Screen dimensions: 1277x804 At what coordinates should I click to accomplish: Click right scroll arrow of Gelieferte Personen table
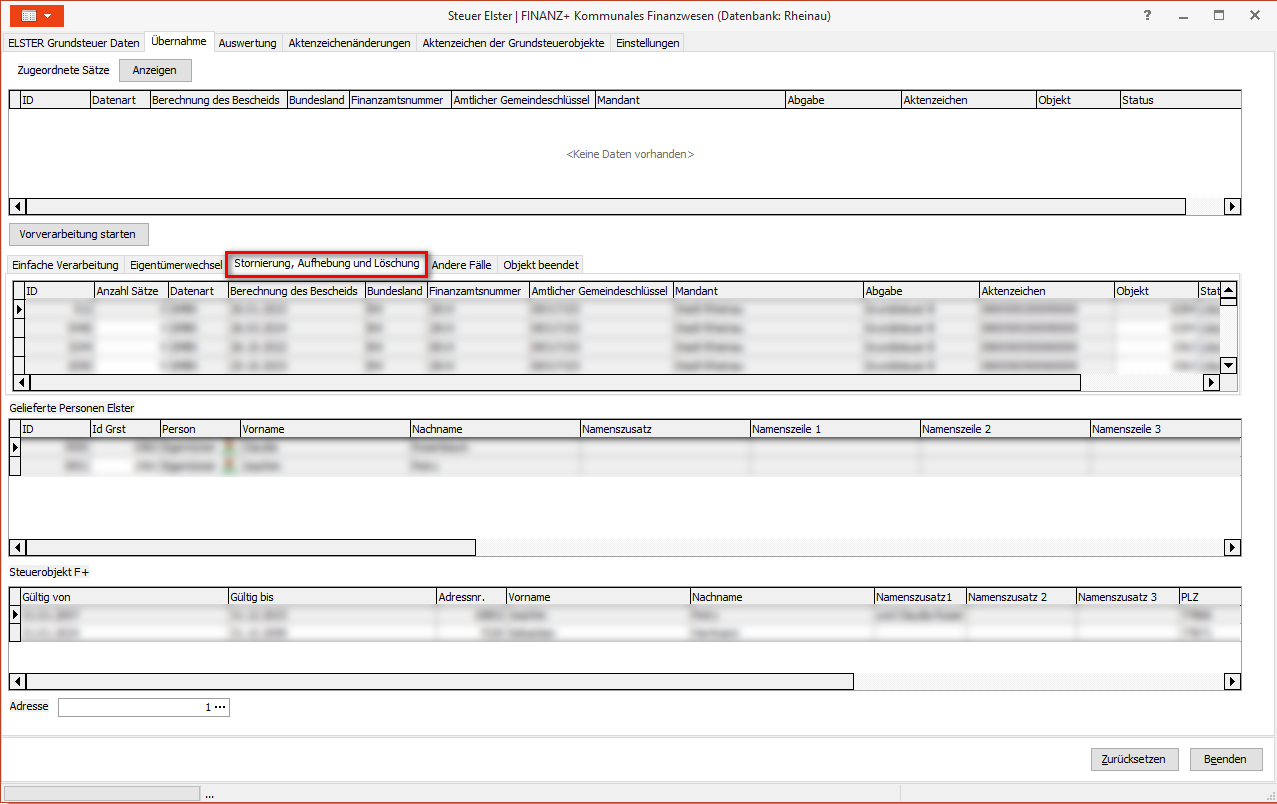[1232, 548]
